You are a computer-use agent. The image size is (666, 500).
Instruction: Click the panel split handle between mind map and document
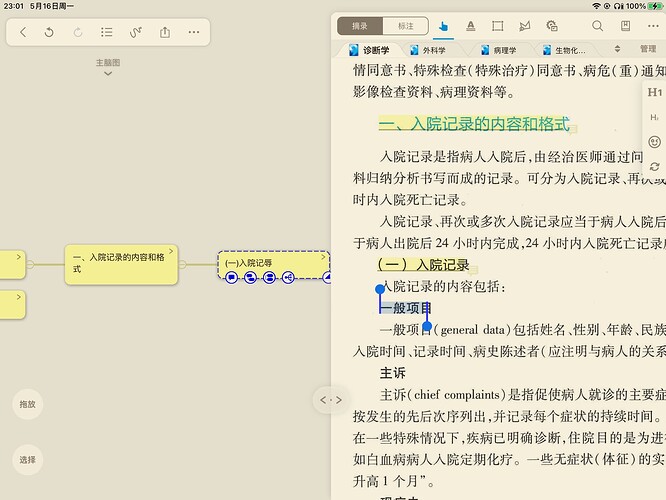point(330,400)
